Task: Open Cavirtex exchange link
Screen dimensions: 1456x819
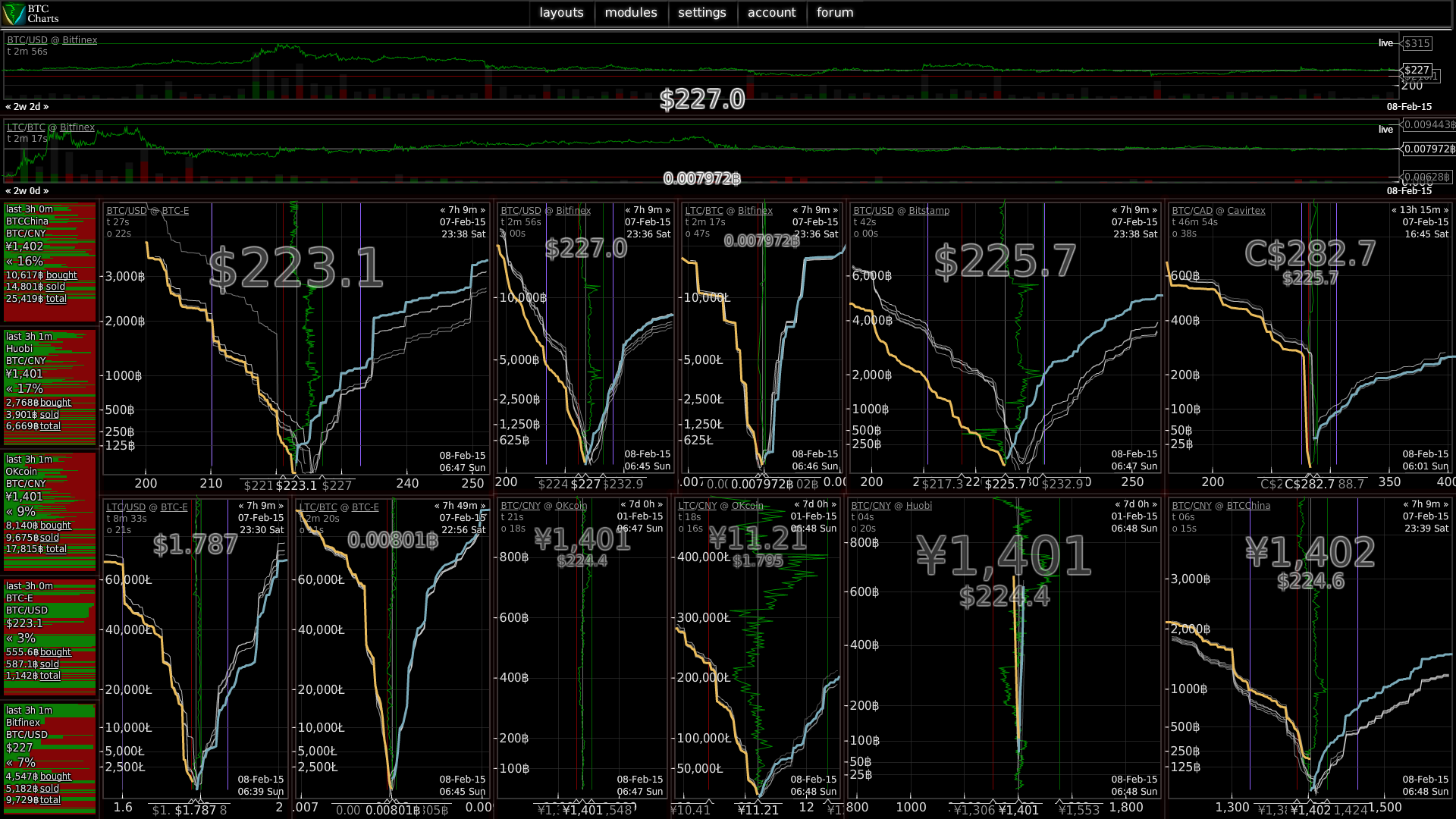Action: click(1247, 211)
